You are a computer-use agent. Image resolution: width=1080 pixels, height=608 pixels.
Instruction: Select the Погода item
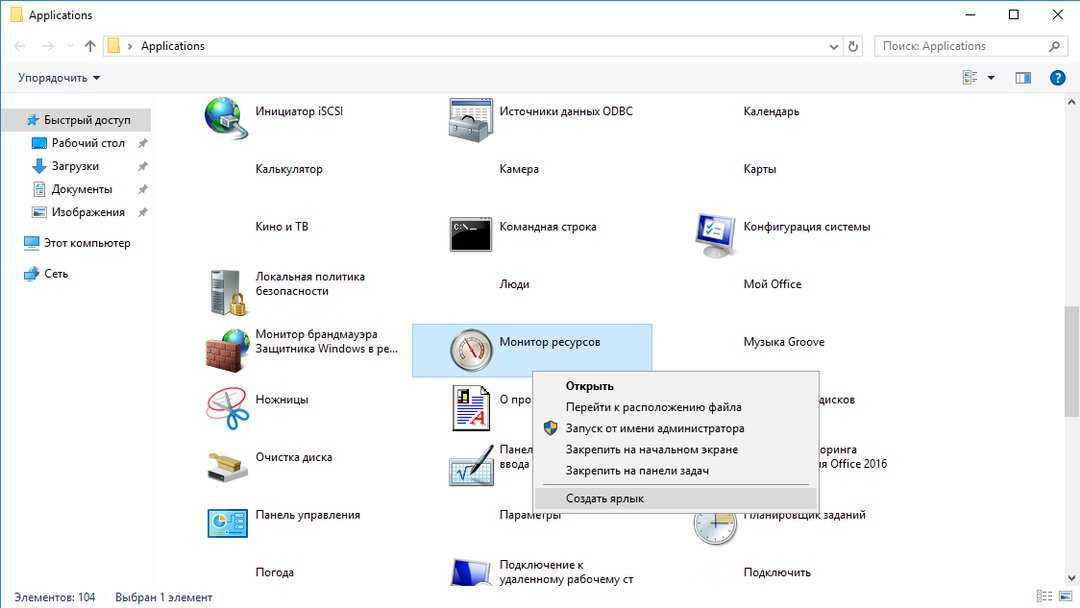click(x=274, y=572)
